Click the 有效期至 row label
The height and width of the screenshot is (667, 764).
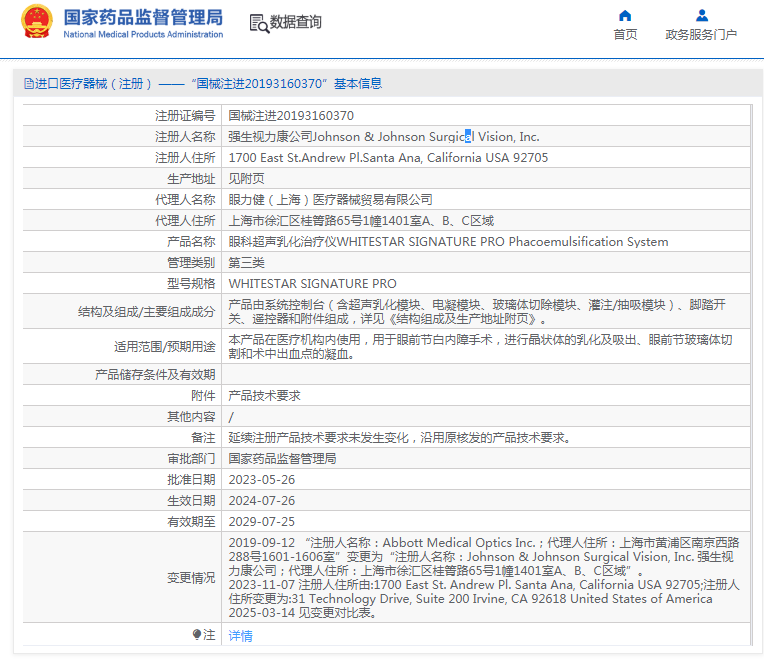191,522
